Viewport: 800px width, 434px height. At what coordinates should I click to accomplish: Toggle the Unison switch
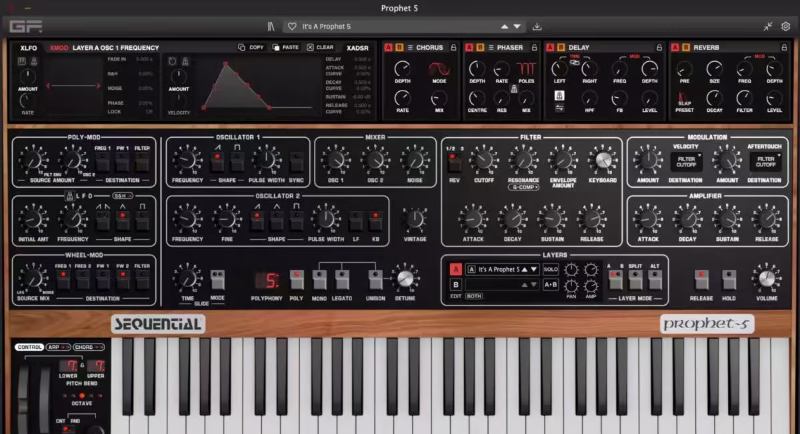375,279
